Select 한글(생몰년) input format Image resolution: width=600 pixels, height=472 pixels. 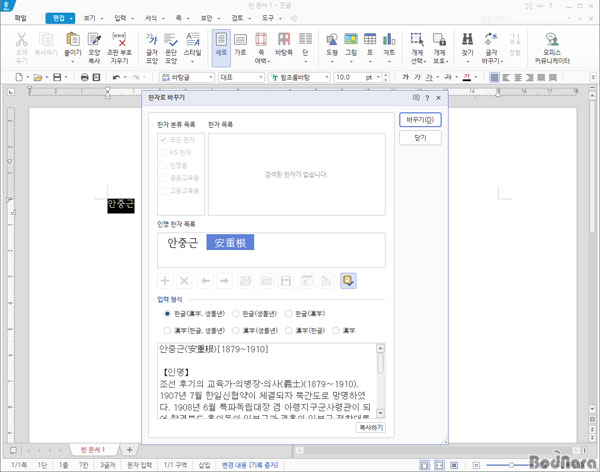pyautogui.click(x=254, y=314)
